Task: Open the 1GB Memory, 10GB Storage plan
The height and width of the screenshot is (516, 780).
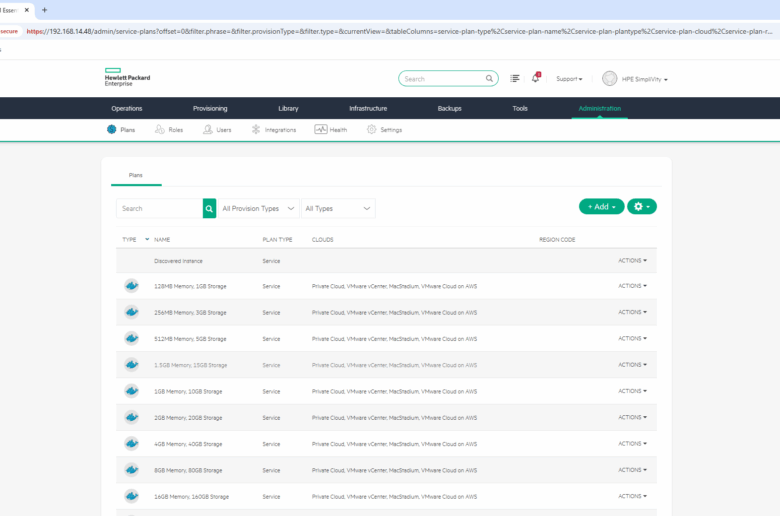Action: pos(188,391)
